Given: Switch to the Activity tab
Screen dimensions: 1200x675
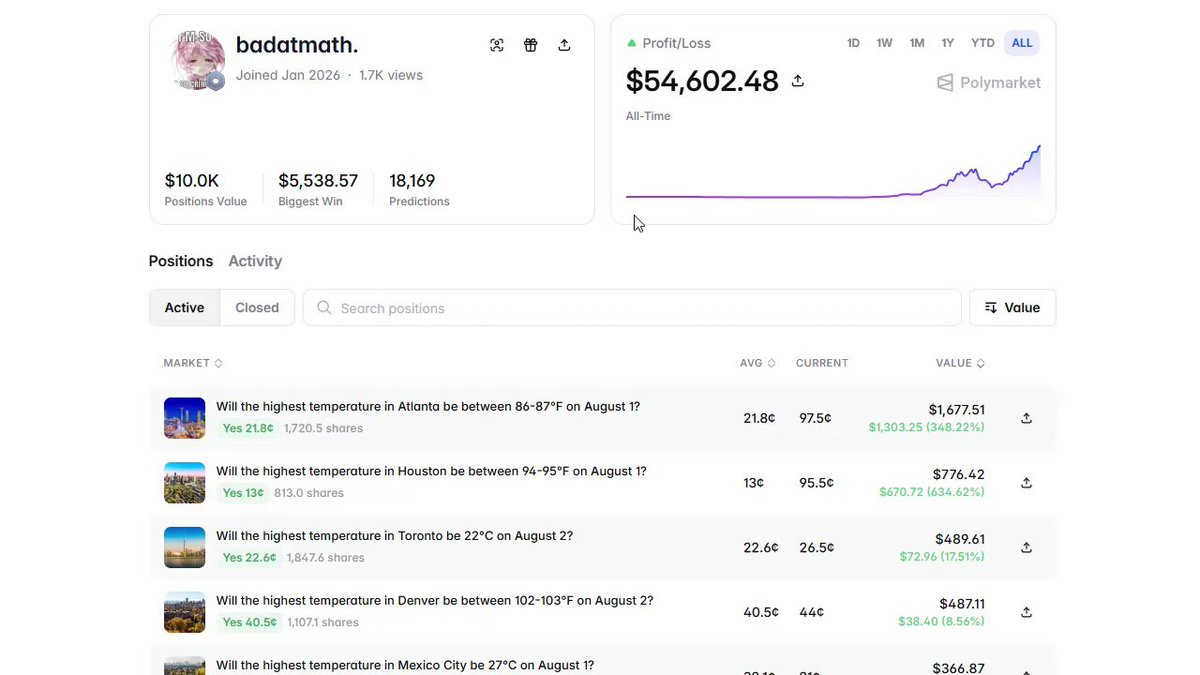Looking at the screenshot, I should [x=255, y=261].
